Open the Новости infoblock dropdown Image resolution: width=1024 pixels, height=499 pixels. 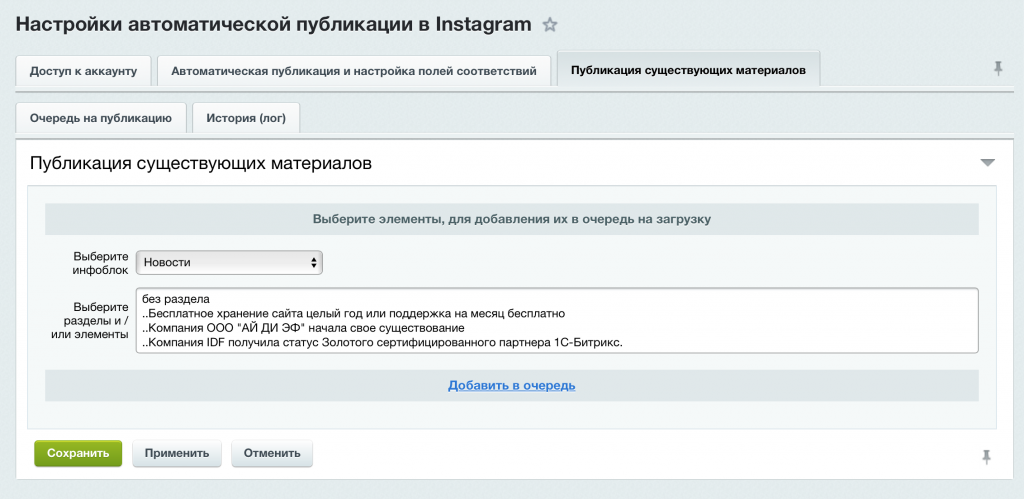click(x=229, y=262)
